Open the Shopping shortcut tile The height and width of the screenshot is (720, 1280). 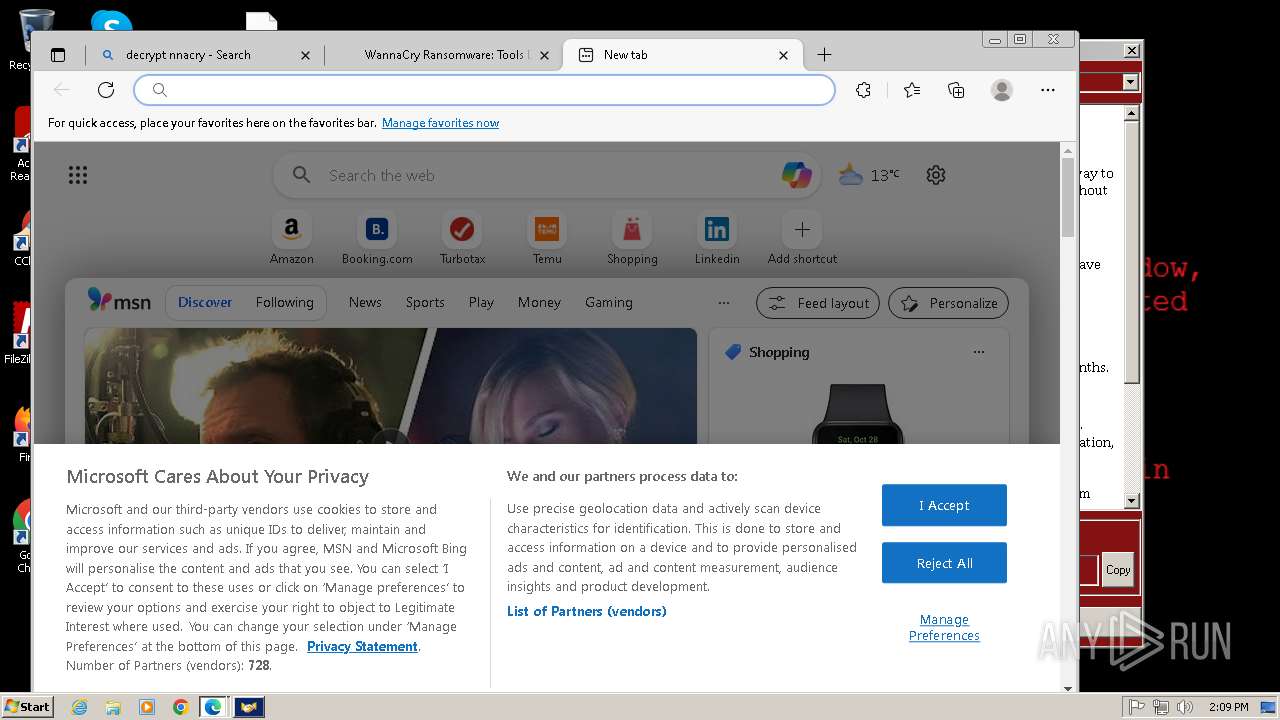(632, 239)
